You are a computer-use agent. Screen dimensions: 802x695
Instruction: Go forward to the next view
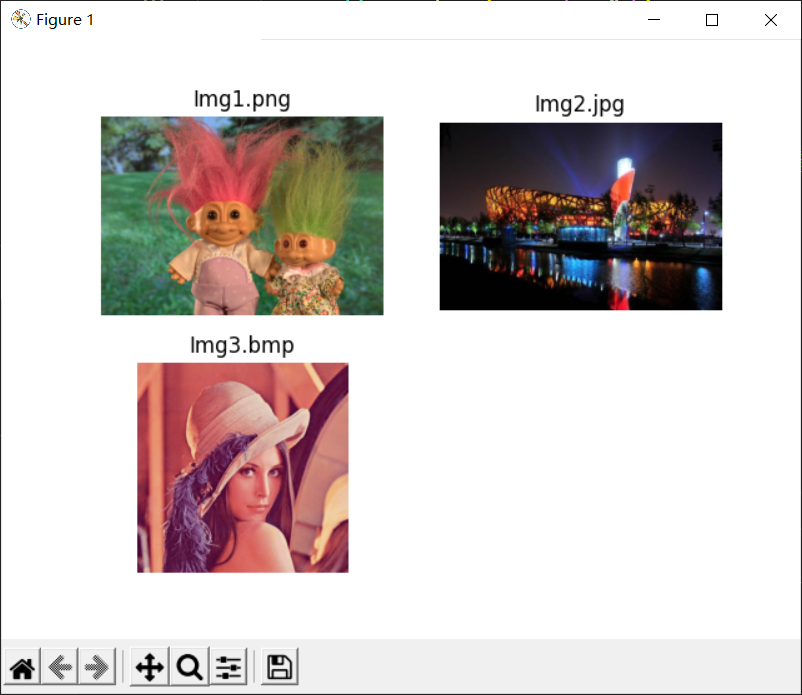(97, 667)
